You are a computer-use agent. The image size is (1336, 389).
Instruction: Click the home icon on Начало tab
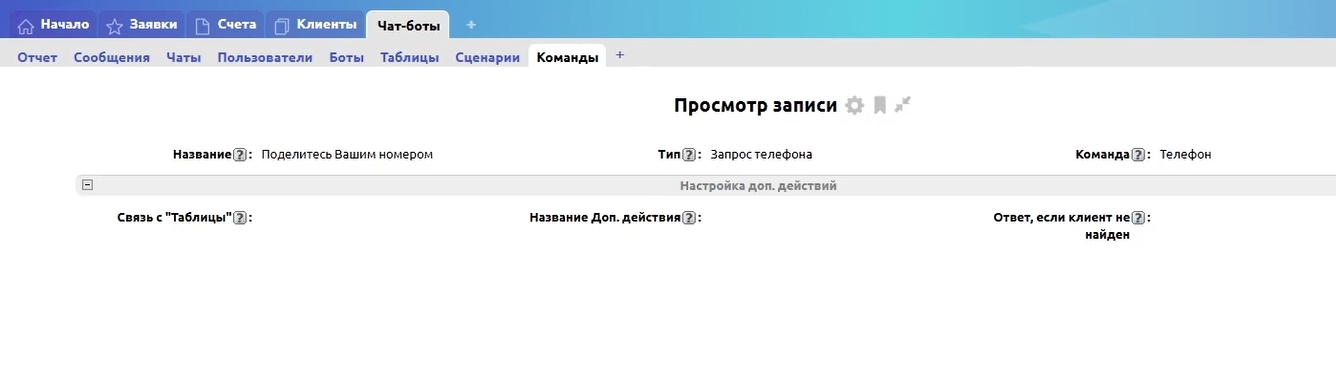coord(27,26)
